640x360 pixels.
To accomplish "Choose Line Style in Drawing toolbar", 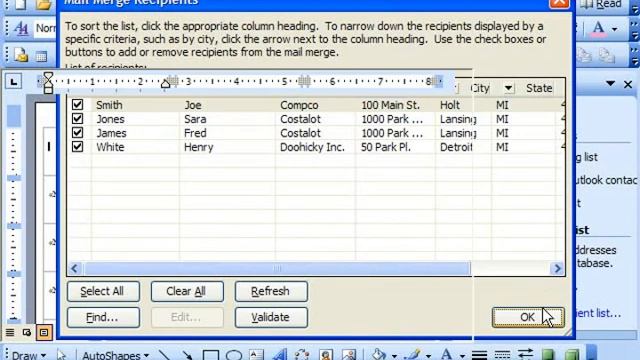I will (x=479, y=355).
